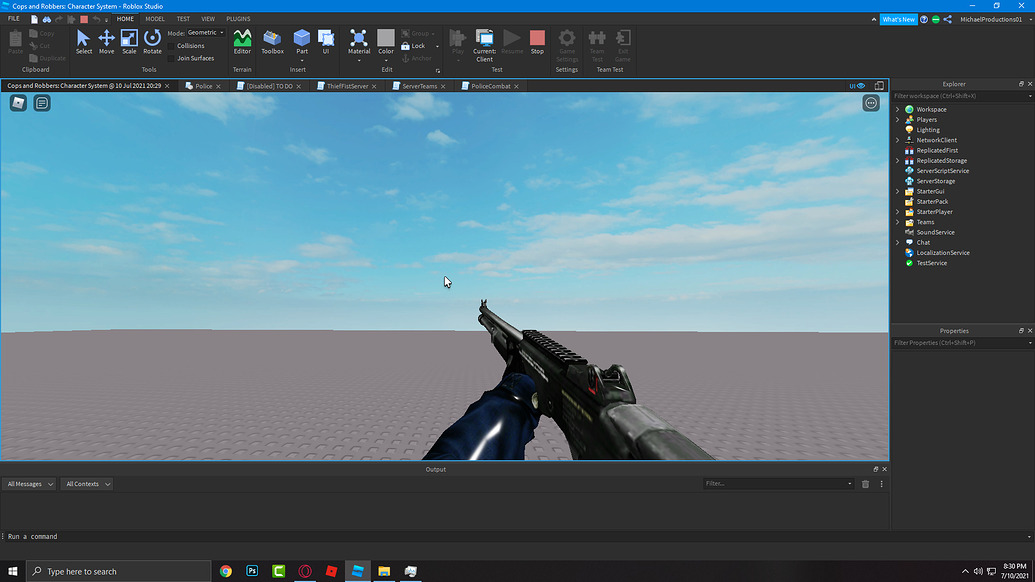Expand the StarterGui node
This screenshot has width=1035, height=582.
(x=897, y=191)
